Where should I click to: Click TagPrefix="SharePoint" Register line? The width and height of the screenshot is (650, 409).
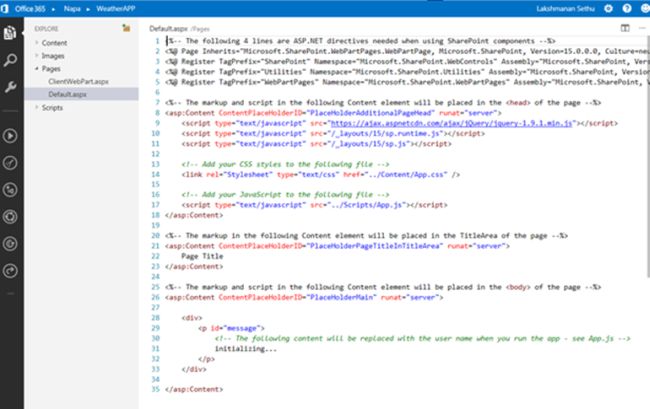click(x=406, y=62)
